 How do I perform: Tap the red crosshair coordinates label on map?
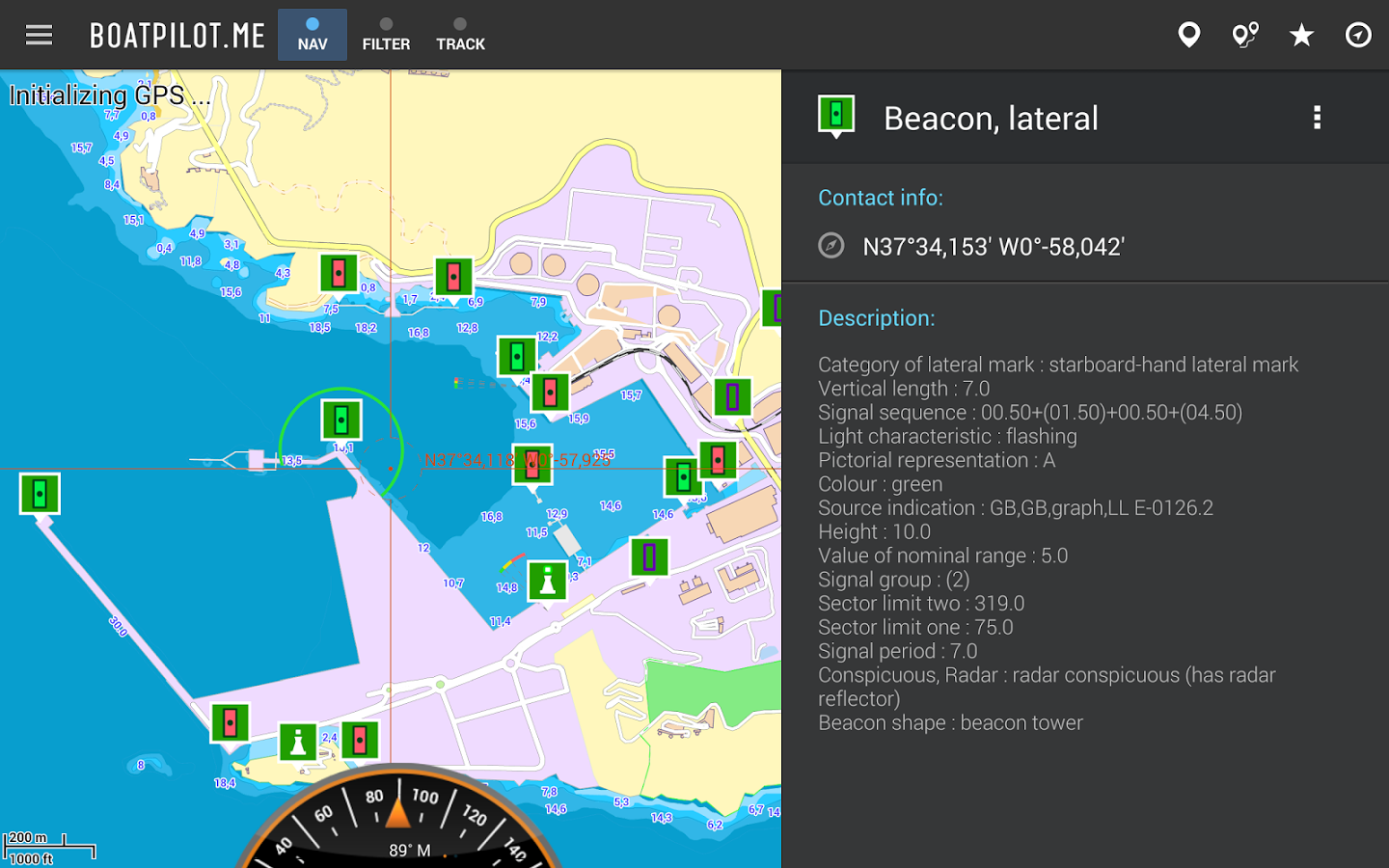pos(517,460)
